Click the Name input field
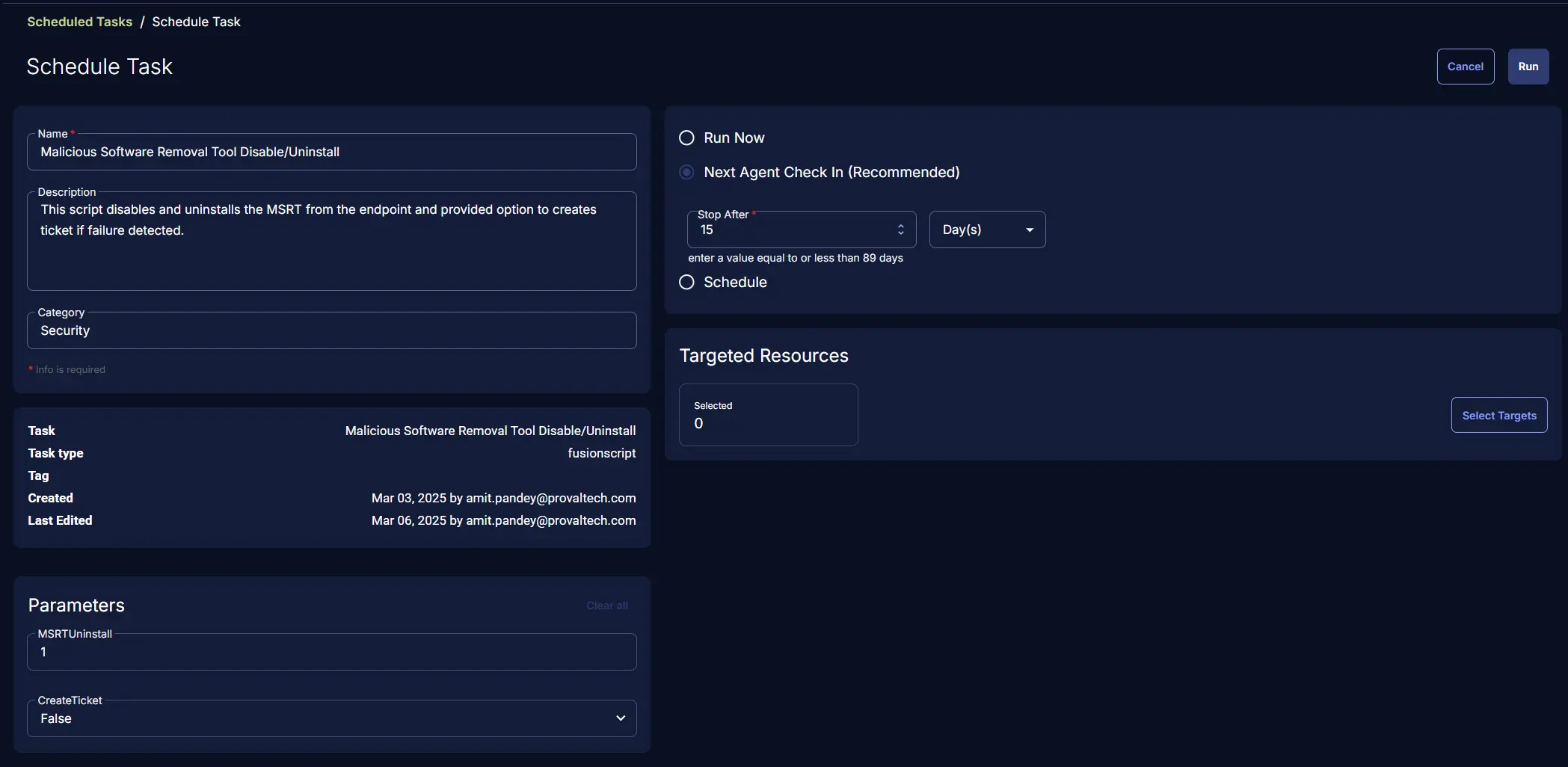Screen dimensions: 1568x767 click(x=332, y=152)
